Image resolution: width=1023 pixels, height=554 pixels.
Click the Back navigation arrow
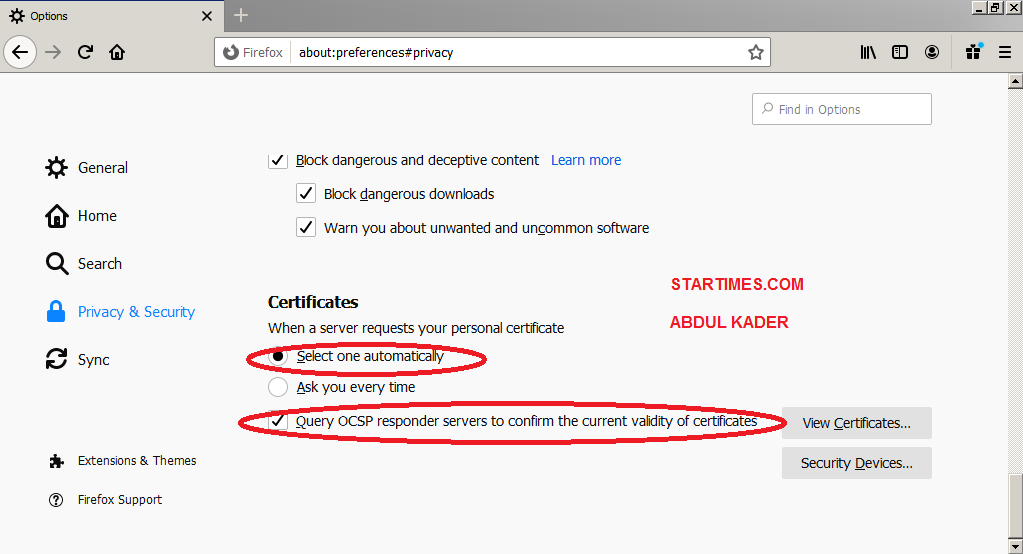click(20, 52)
